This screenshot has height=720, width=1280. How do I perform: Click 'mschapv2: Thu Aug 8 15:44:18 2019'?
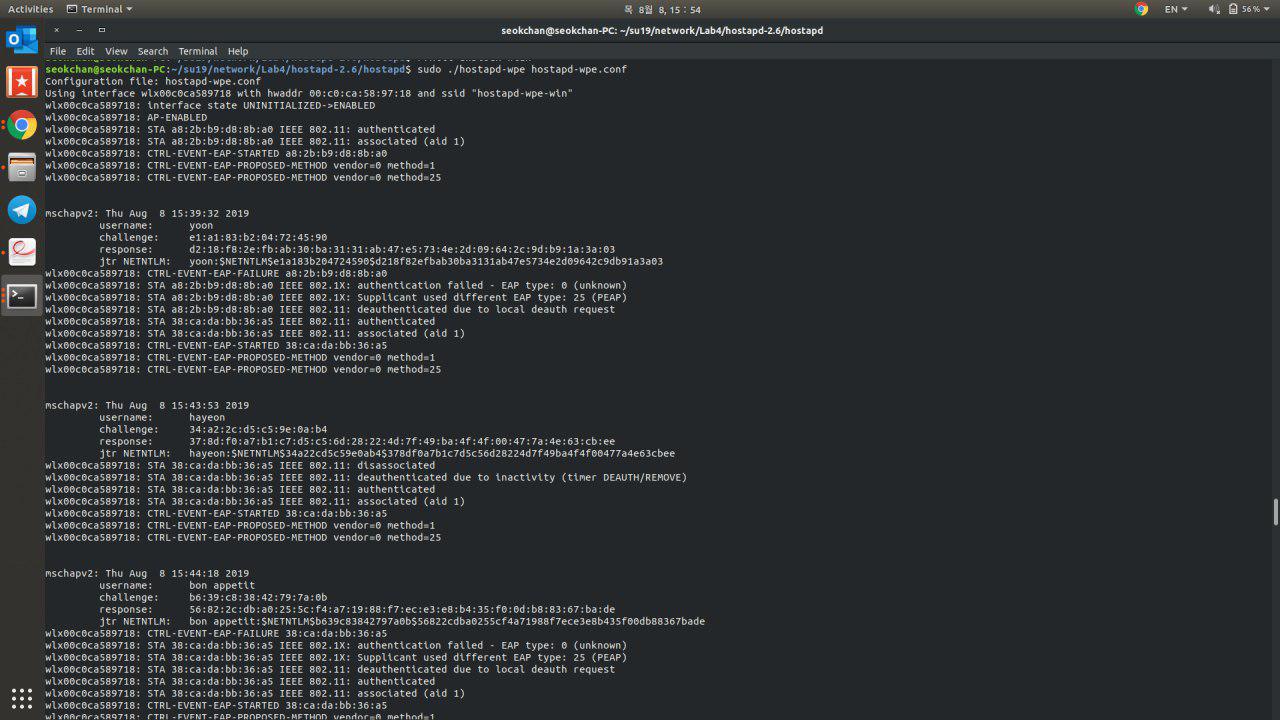147,573
